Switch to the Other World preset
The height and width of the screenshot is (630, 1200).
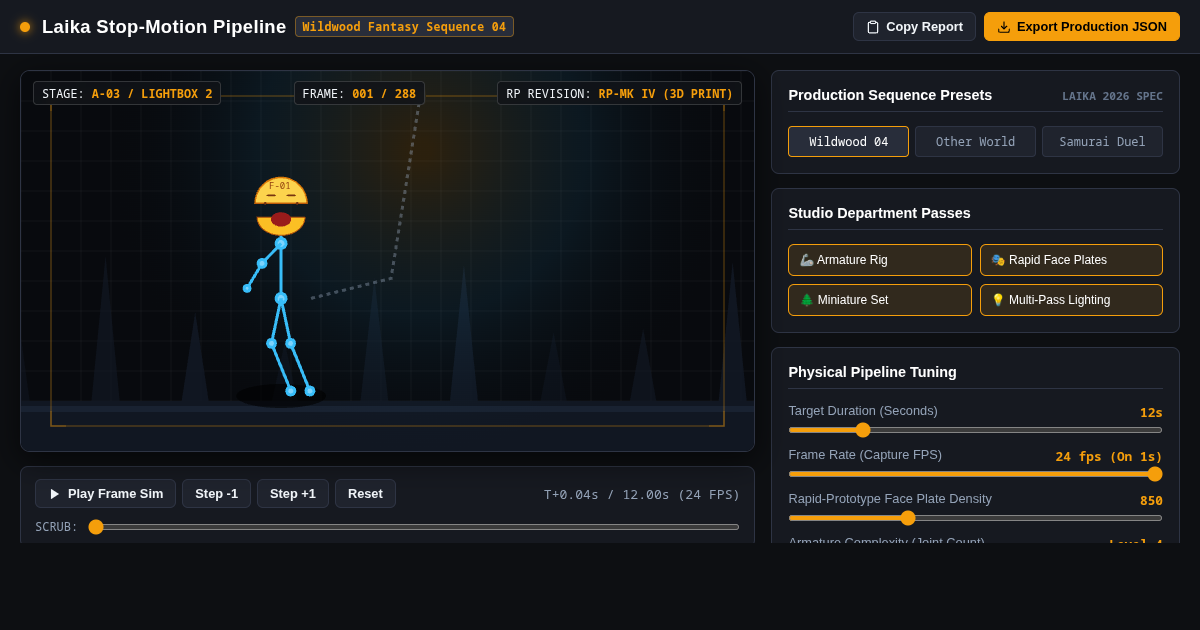pos(975,142)
